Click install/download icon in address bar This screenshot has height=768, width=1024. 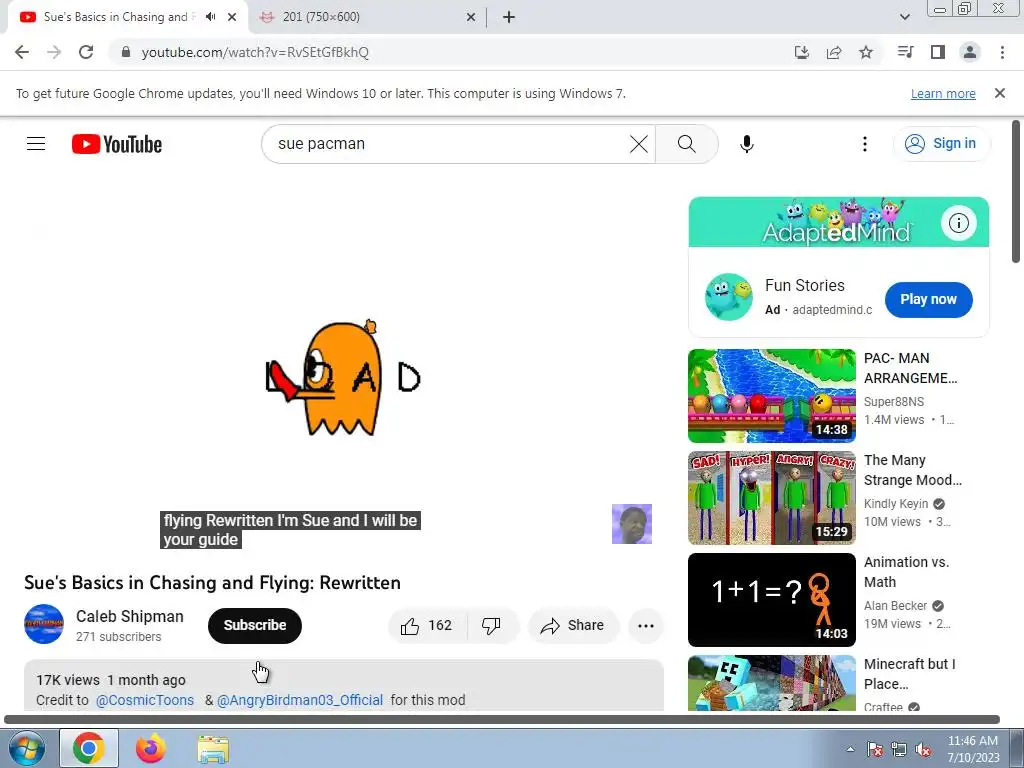click(802, 52)
